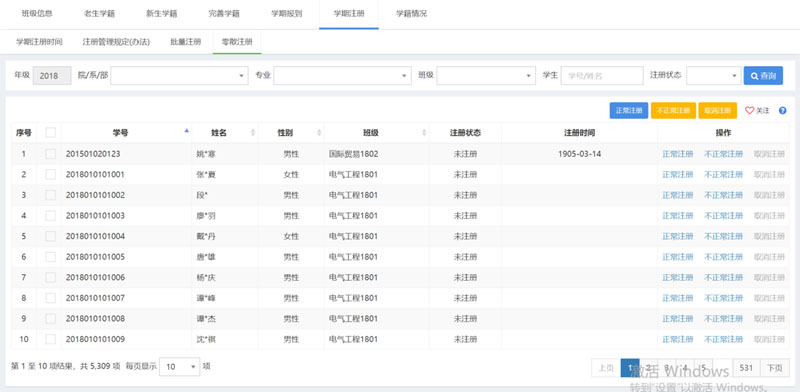Check the box for student 2018010101006

51,277
